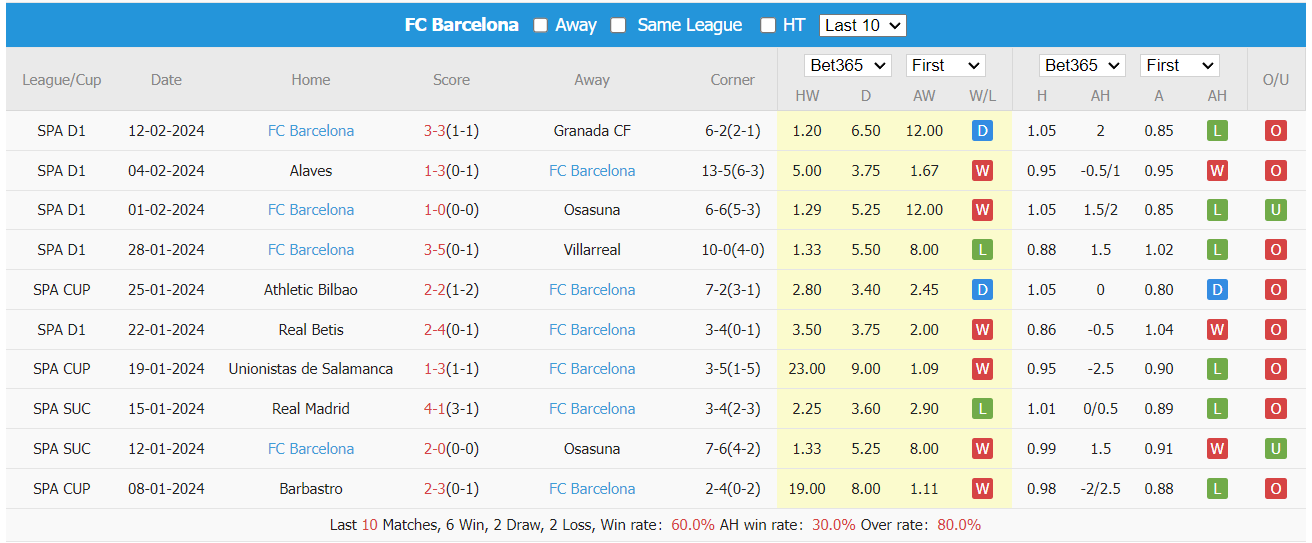Enable the Away checkbox filter
Image resolution: width=1312 pixels, height=543 pixels.
[x=541, y=25]
